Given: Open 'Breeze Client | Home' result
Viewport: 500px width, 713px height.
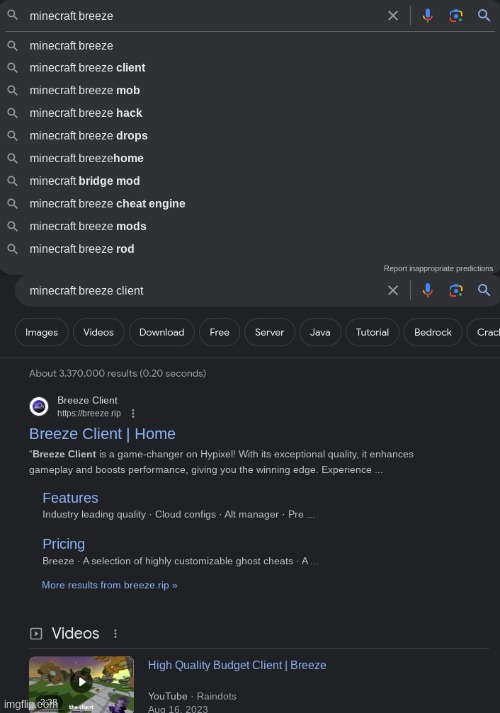Looking at the screenshot, I should click(102, 434).
